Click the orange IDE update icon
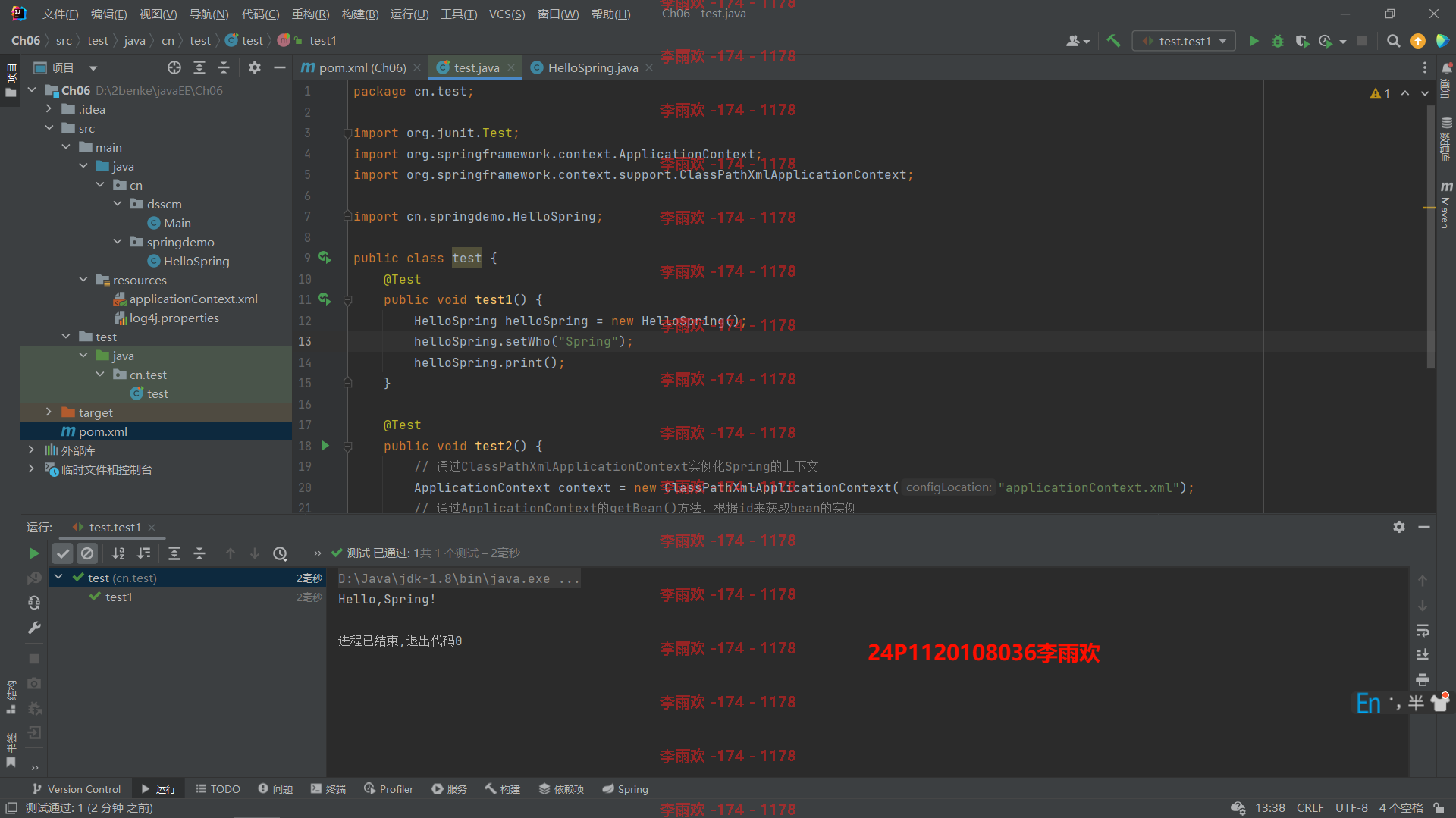Screen dimensions: 1456x818 [x=1417, y=41]
